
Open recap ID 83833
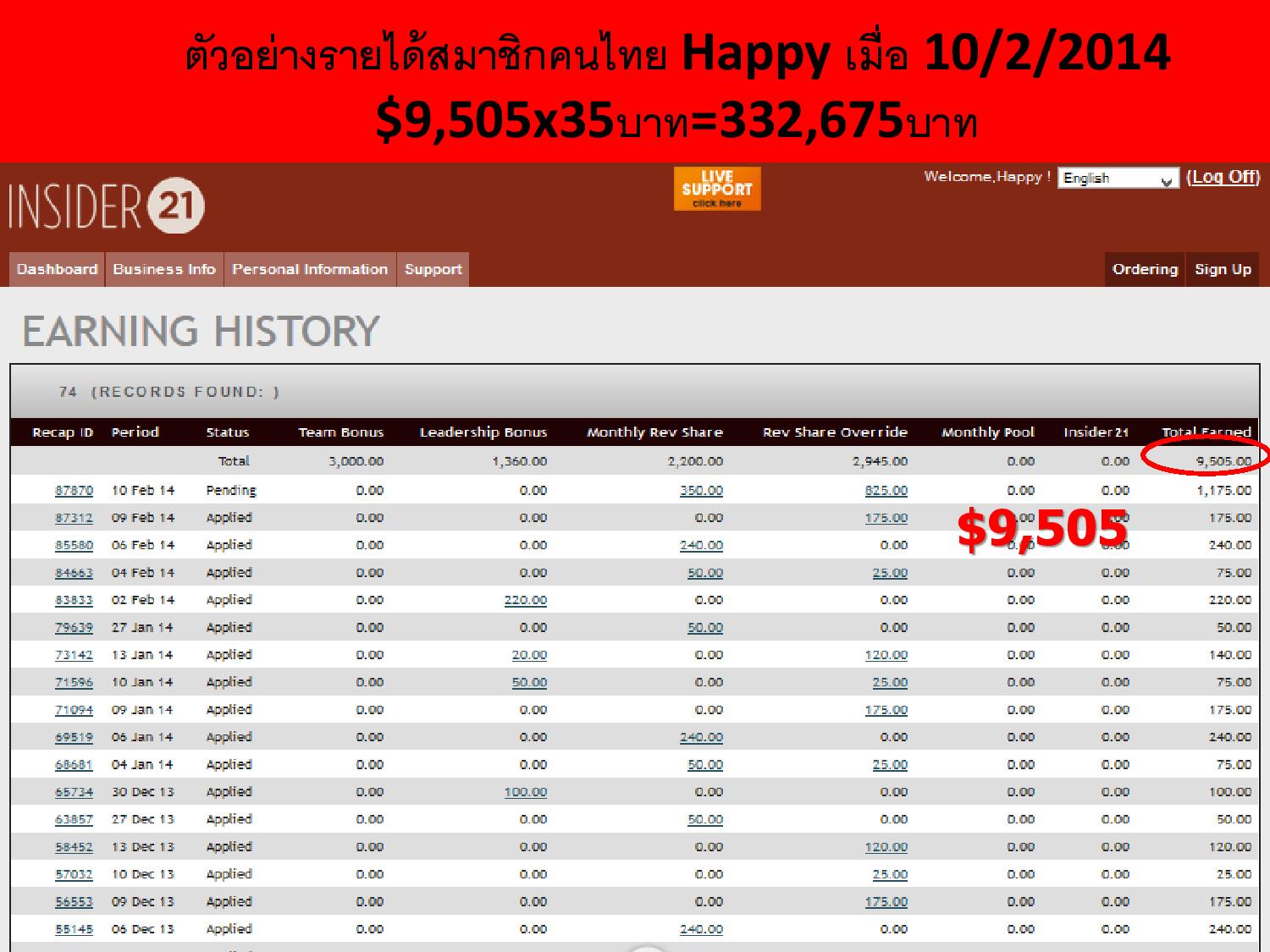coord(74,600)
